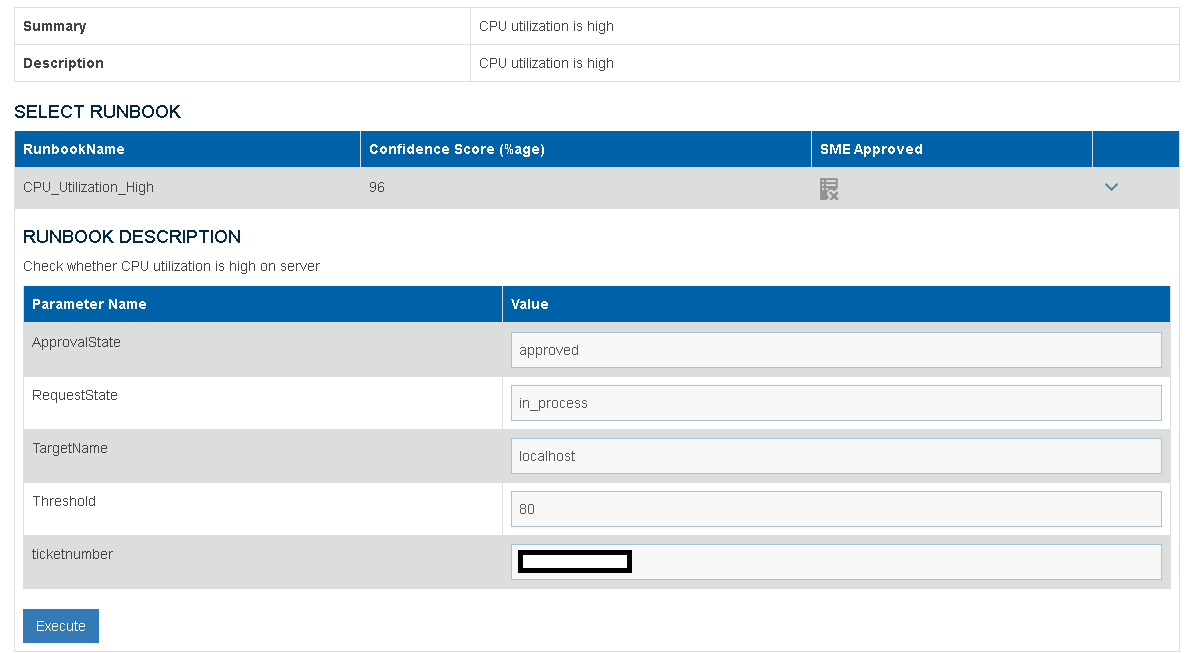Sort by Confidence Score (%age) header
The height and width of the screenshot is (653, 1191).
pos(456,149)
